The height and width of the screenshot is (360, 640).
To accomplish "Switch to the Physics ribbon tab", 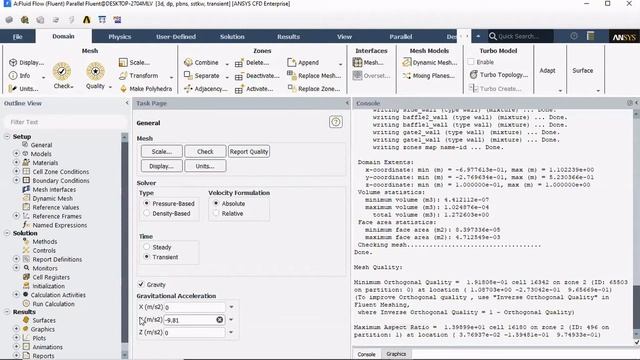I will 120,36.
